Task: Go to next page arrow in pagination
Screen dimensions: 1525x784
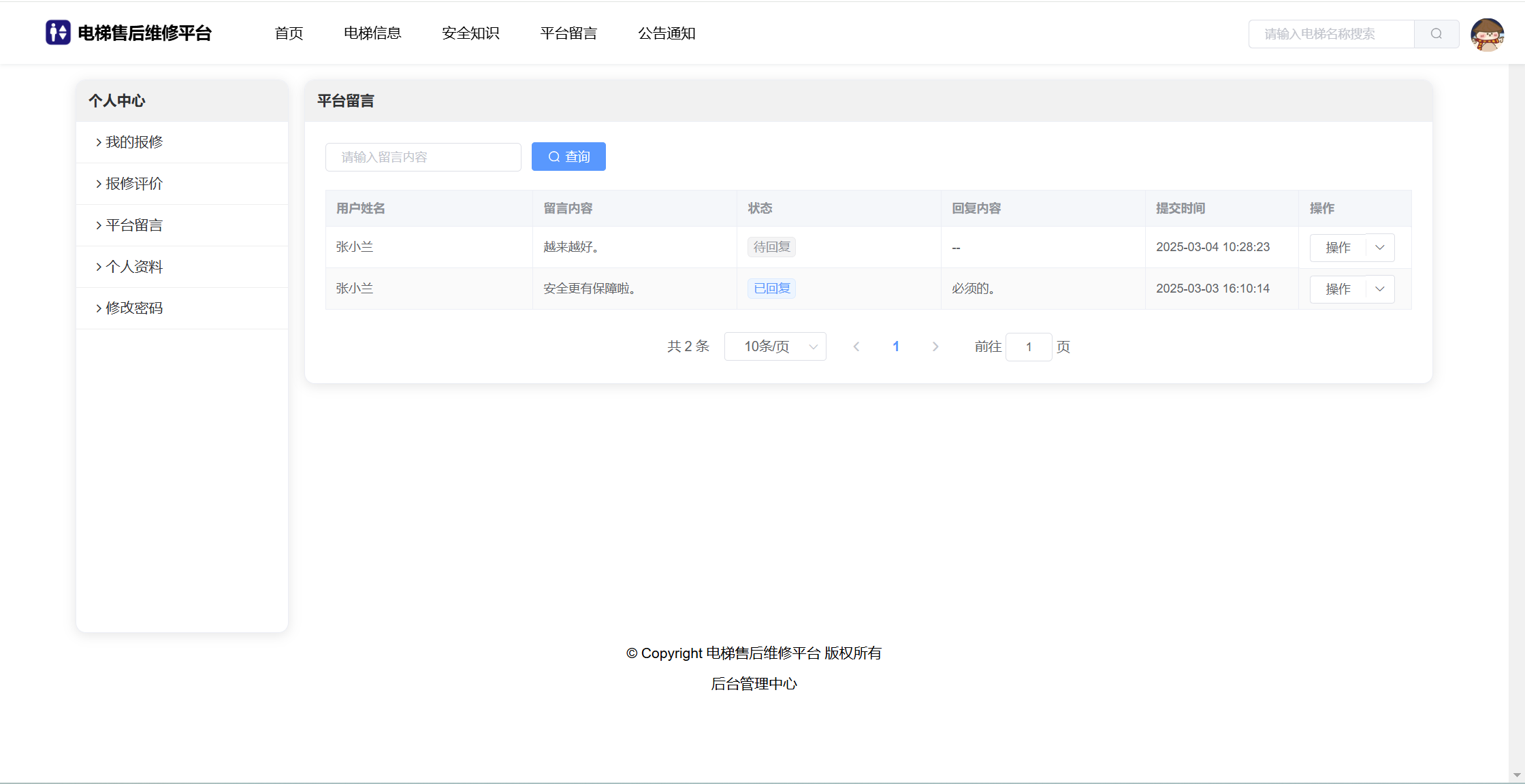Action: 935,347
